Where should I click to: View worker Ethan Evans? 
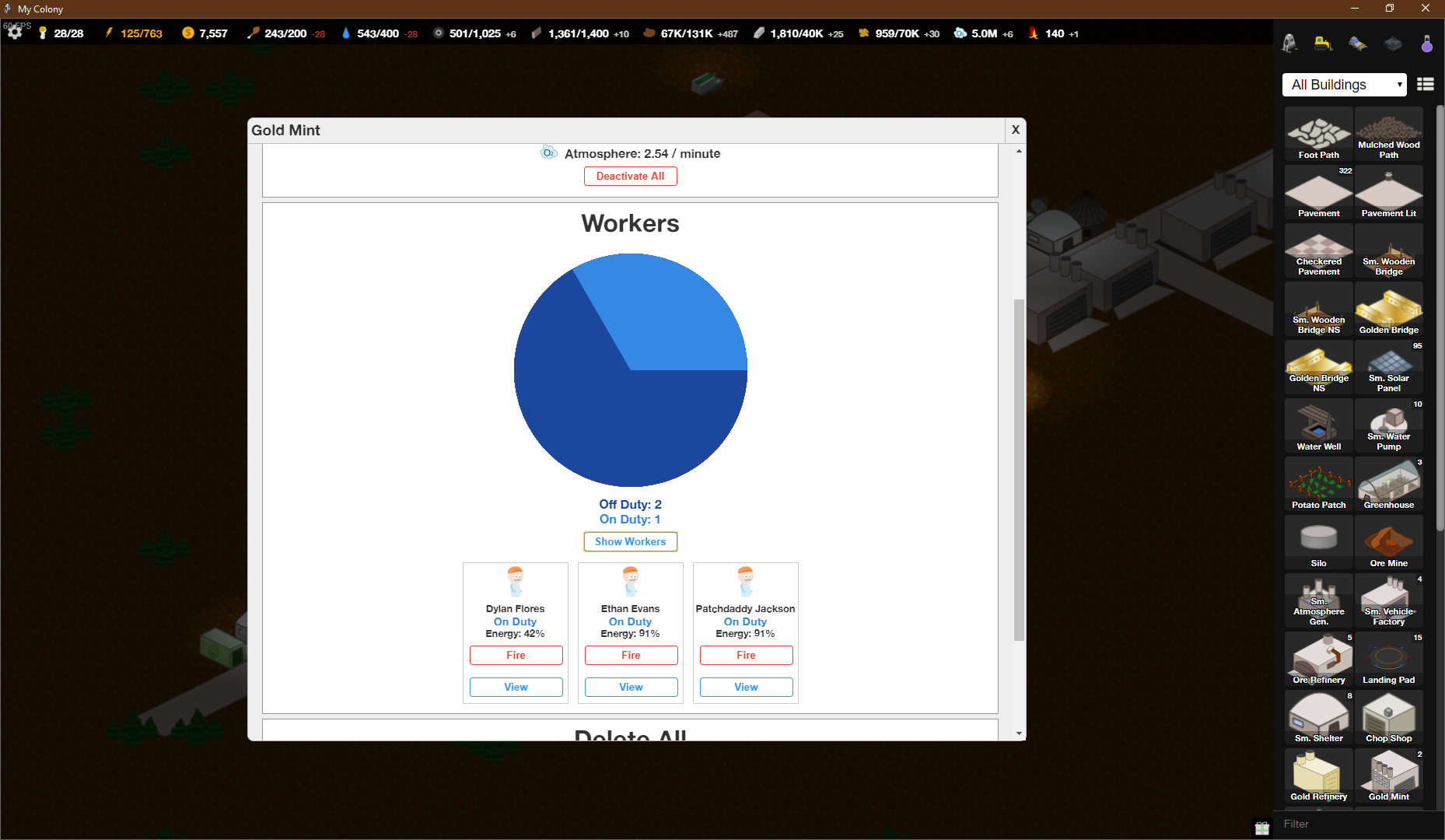(632, 687)
